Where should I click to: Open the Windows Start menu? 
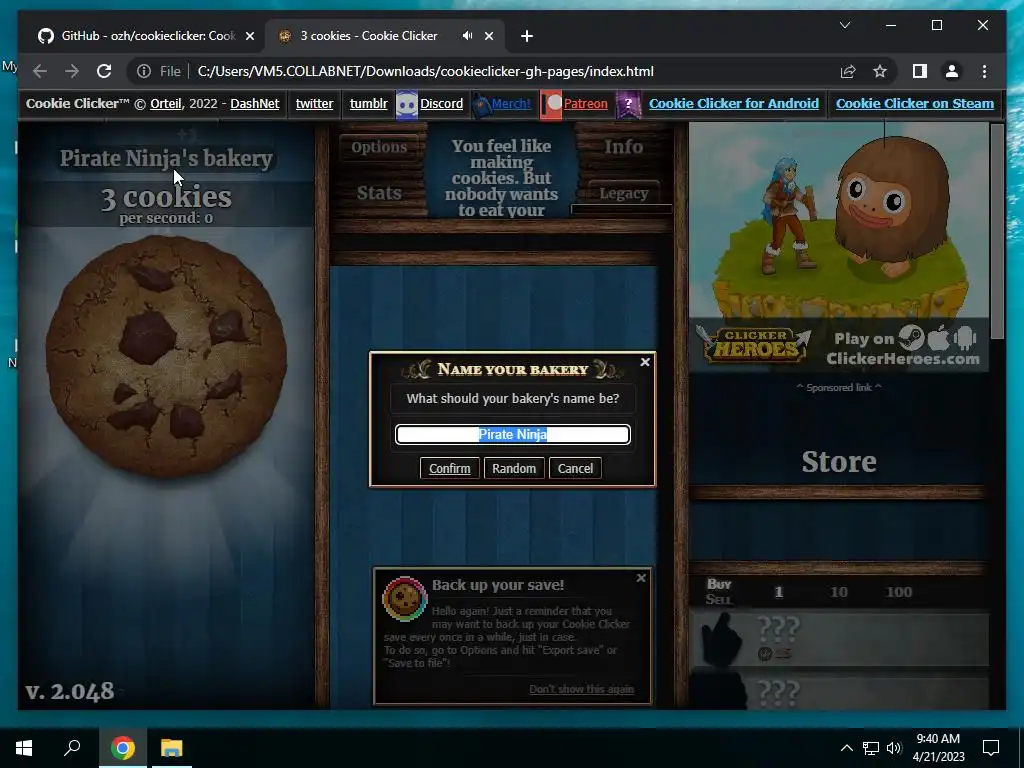24,748
